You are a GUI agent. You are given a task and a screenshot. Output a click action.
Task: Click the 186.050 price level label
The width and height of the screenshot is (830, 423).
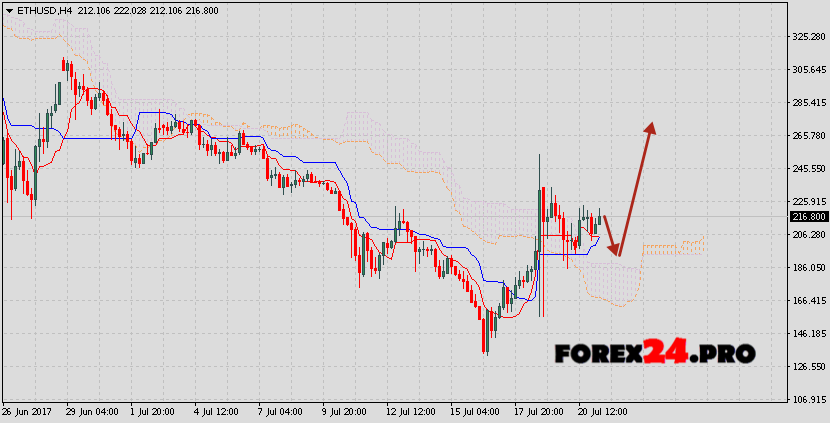tap(807, 267)
